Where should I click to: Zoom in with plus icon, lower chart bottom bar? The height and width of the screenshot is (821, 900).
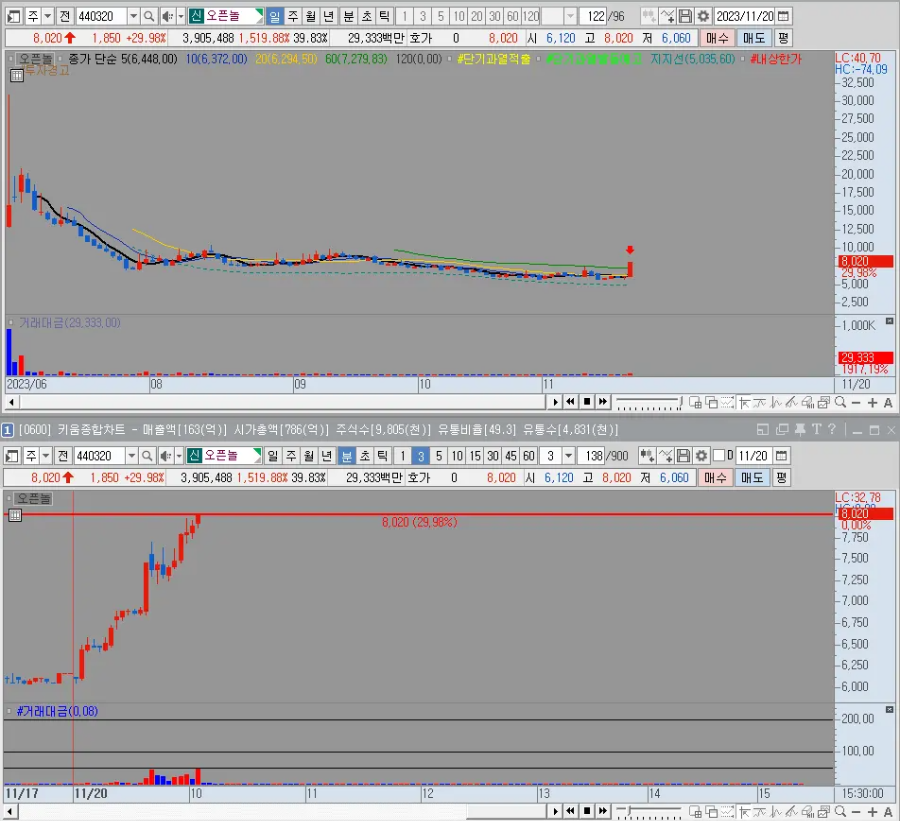point(872,812)
